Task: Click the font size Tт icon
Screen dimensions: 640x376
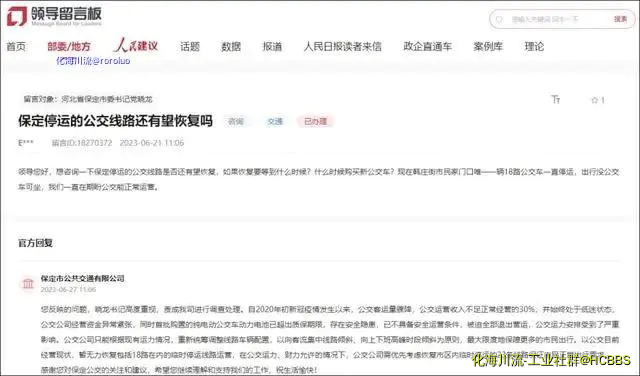Action: tap(556, 99)
